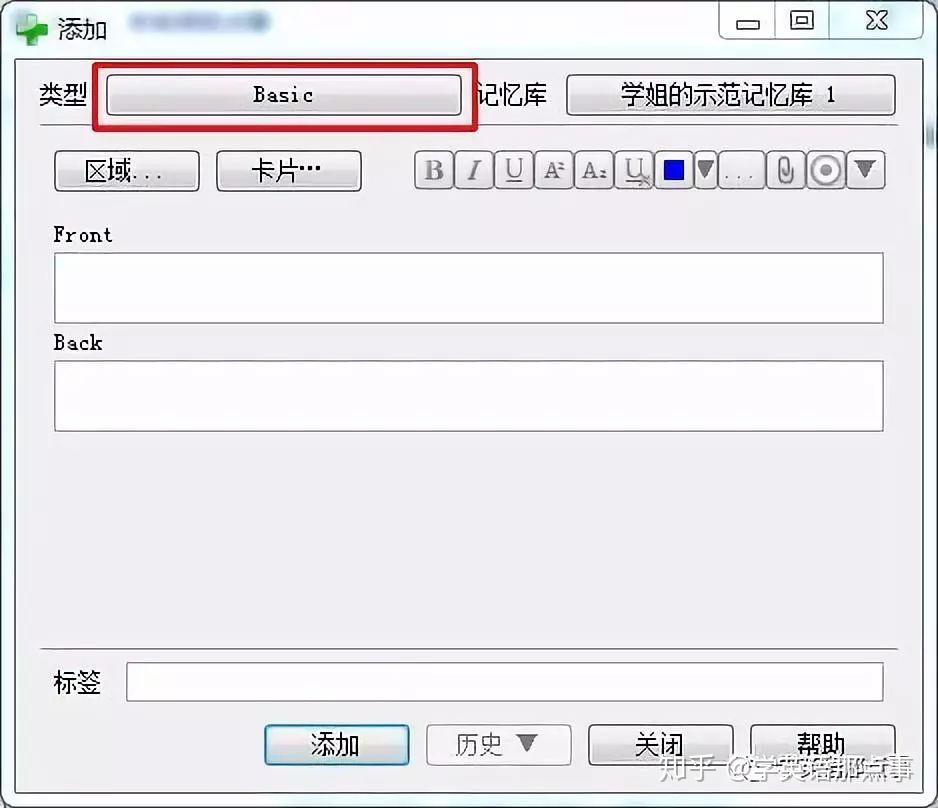Attach media file with paperclip icon

click(785, 170)
